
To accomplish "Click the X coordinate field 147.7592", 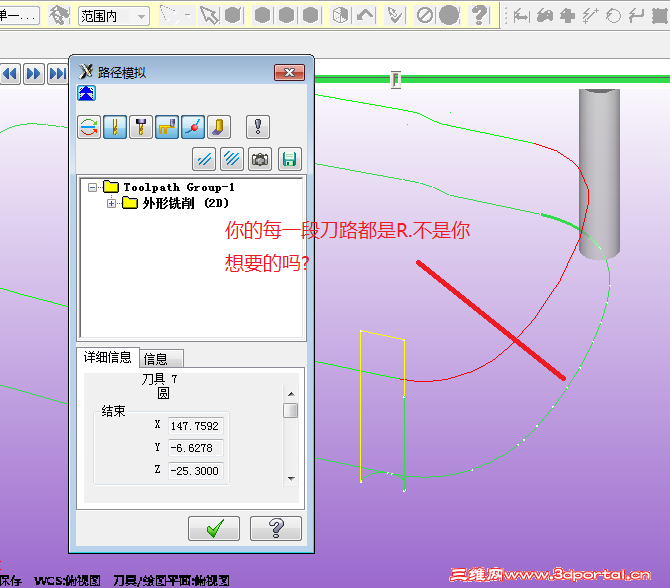I will click(x=196, y=426).
